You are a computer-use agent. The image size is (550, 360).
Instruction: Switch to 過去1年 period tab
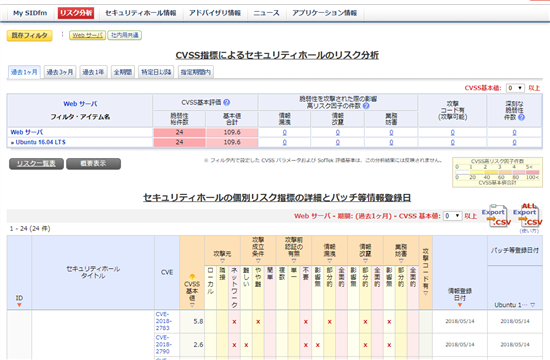[93, 72]
